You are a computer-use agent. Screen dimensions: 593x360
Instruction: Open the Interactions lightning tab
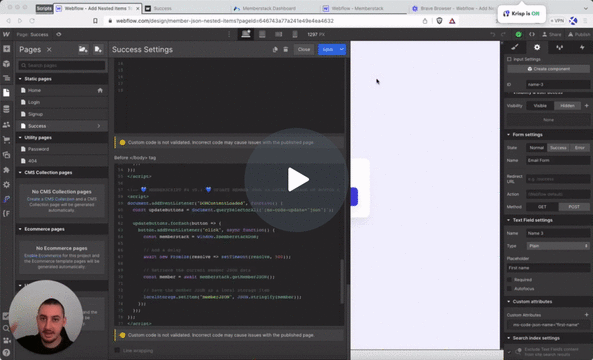582,47
